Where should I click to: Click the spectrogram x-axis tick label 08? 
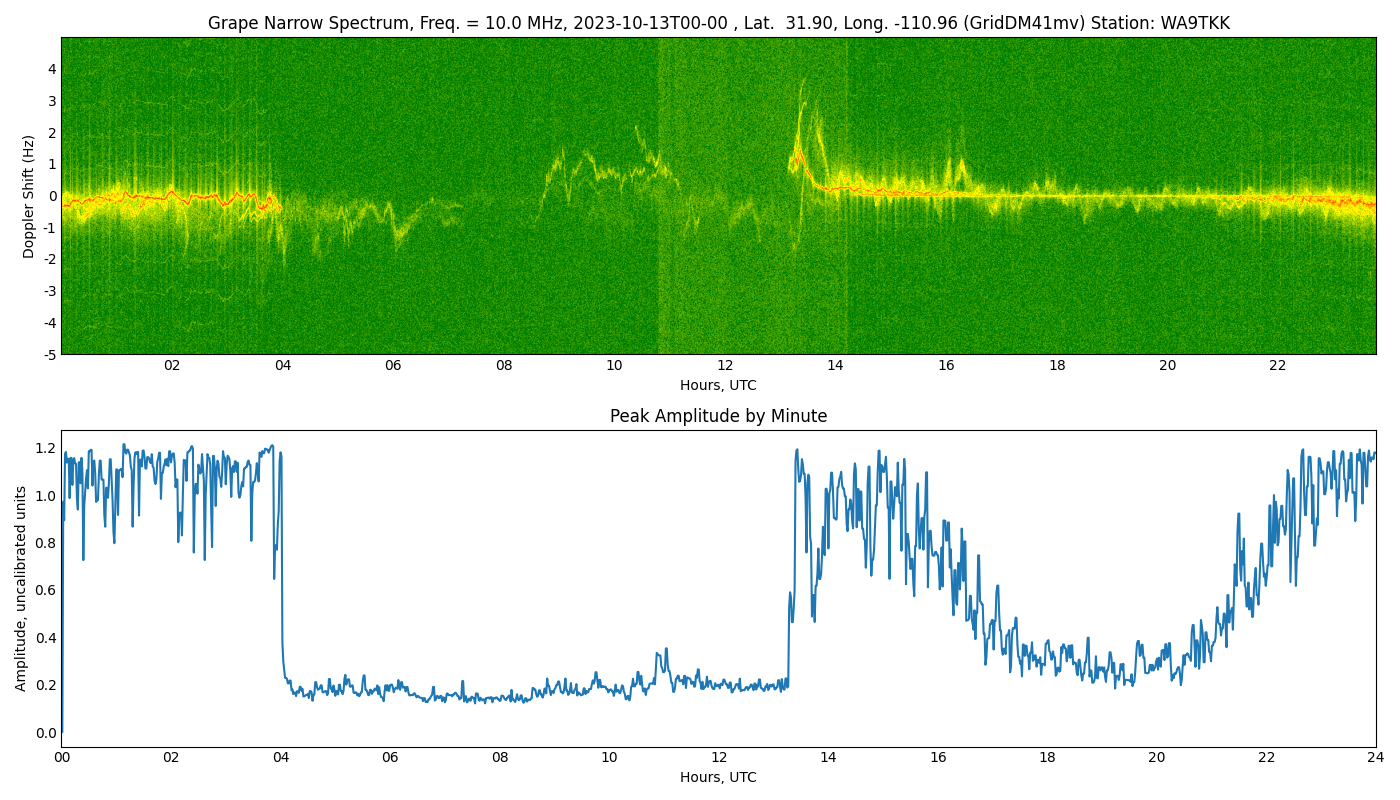[504, 365]
